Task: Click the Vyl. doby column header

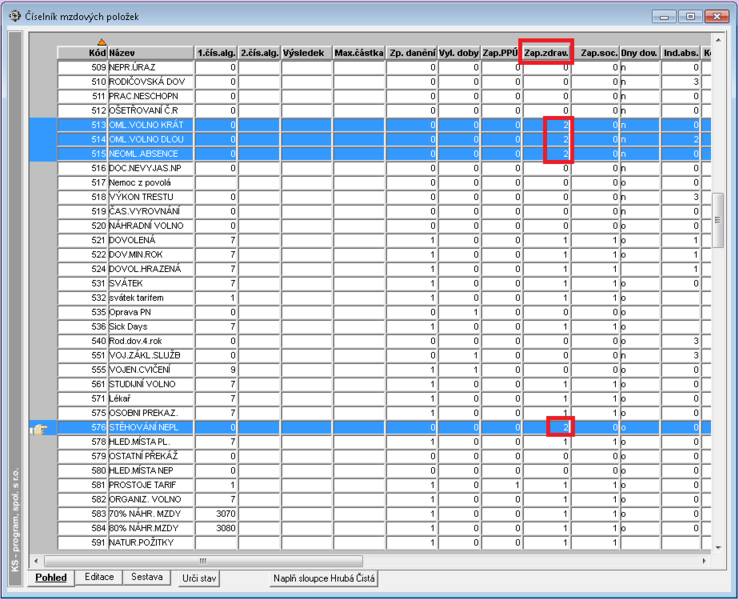Action: click(459, 53)
